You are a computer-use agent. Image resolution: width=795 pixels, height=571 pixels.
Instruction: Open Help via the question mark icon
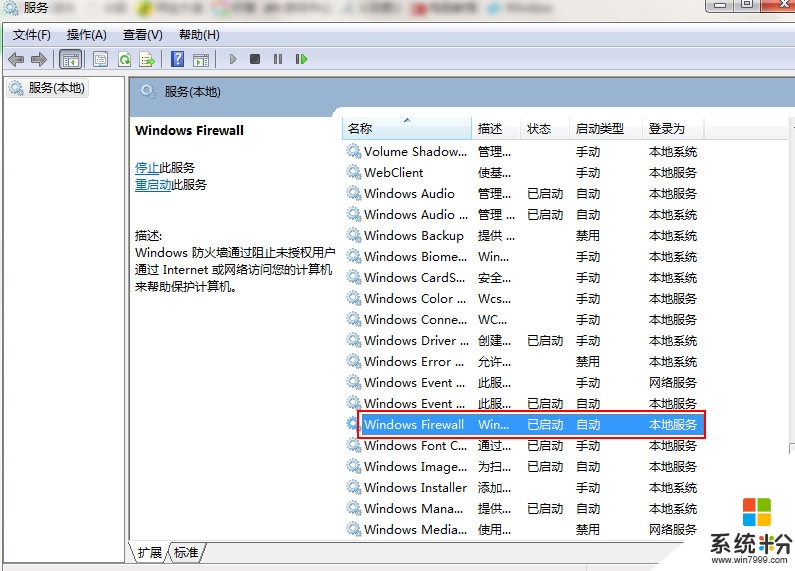[x=177, y=59]
